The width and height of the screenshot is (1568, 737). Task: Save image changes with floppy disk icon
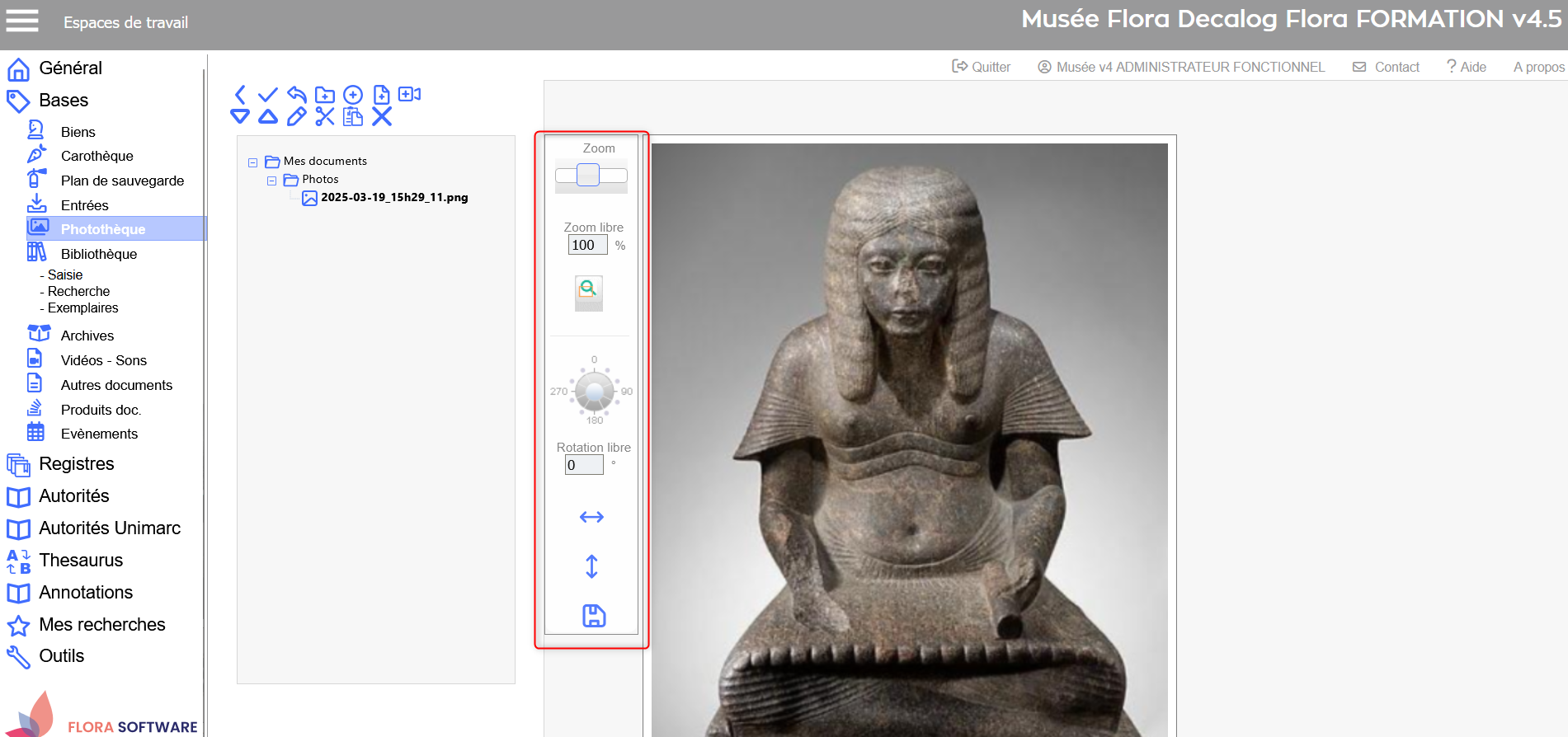593,616
